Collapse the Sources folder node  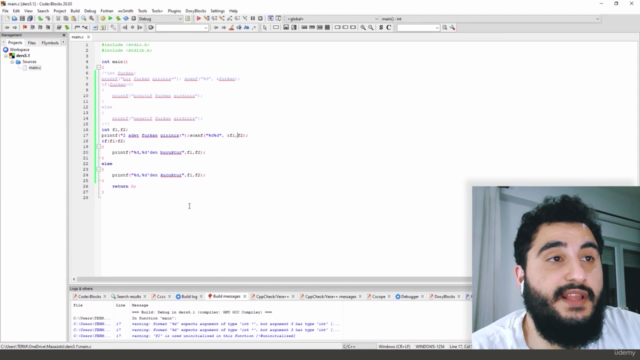12,62
